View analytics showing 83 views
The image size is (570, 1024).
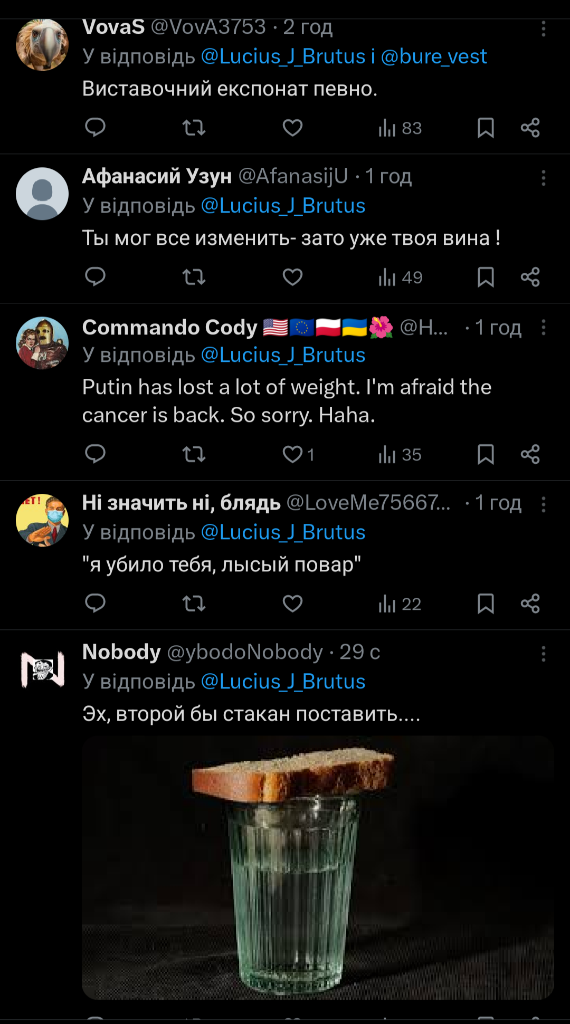400,128
